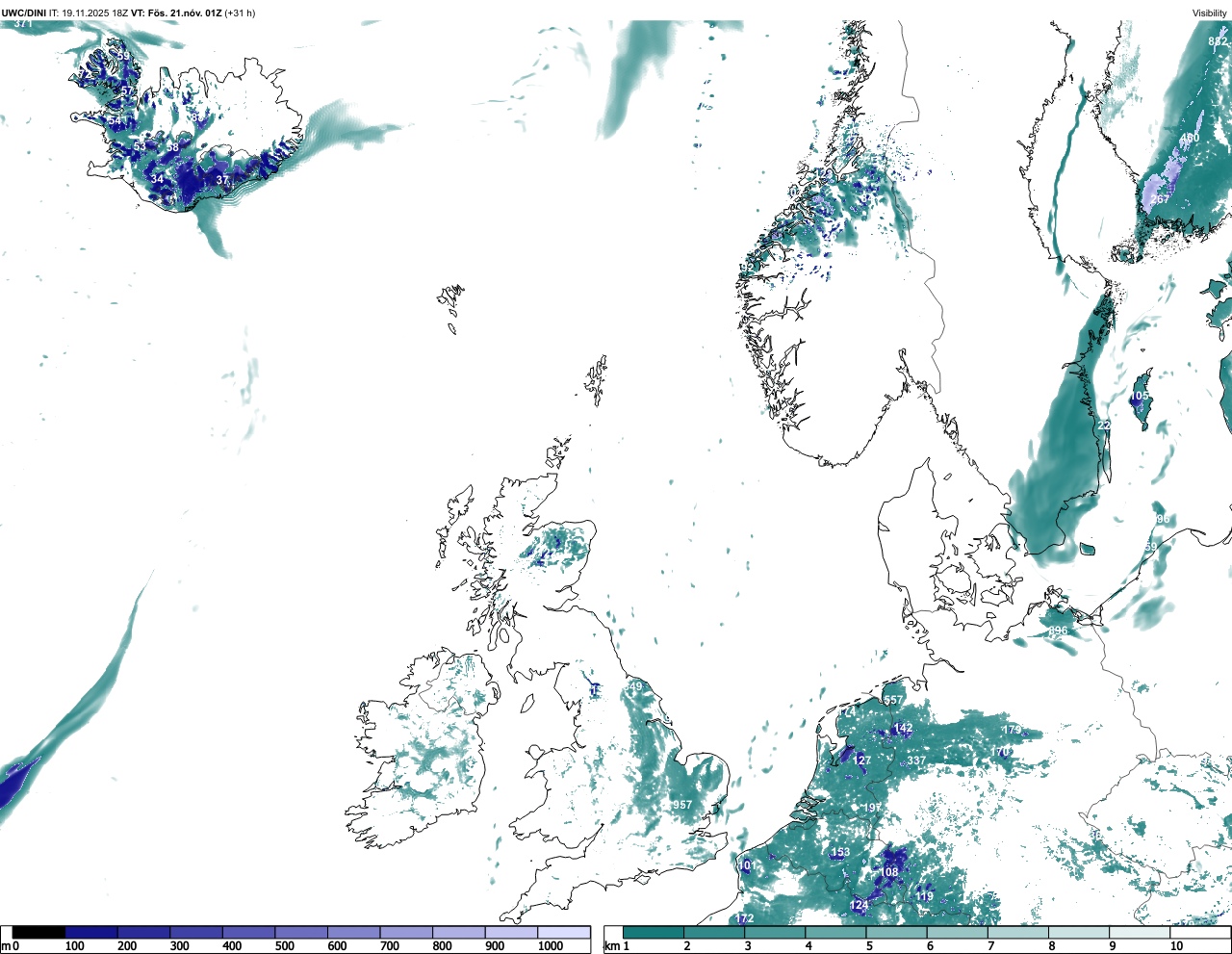Click the '337' value in western Germany

coord(916,760)
